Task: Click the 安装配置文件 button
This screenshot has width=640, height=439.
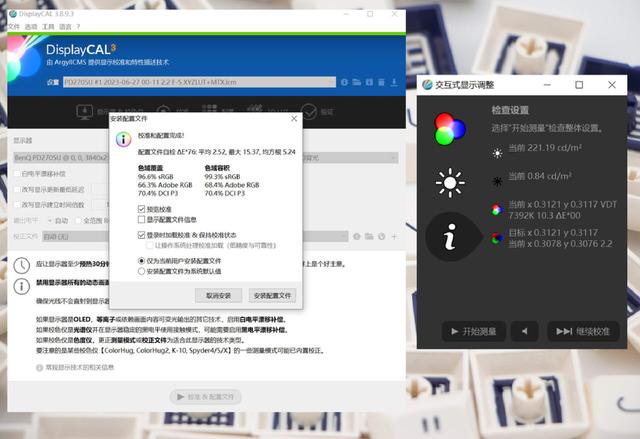Action: [272, 295]
